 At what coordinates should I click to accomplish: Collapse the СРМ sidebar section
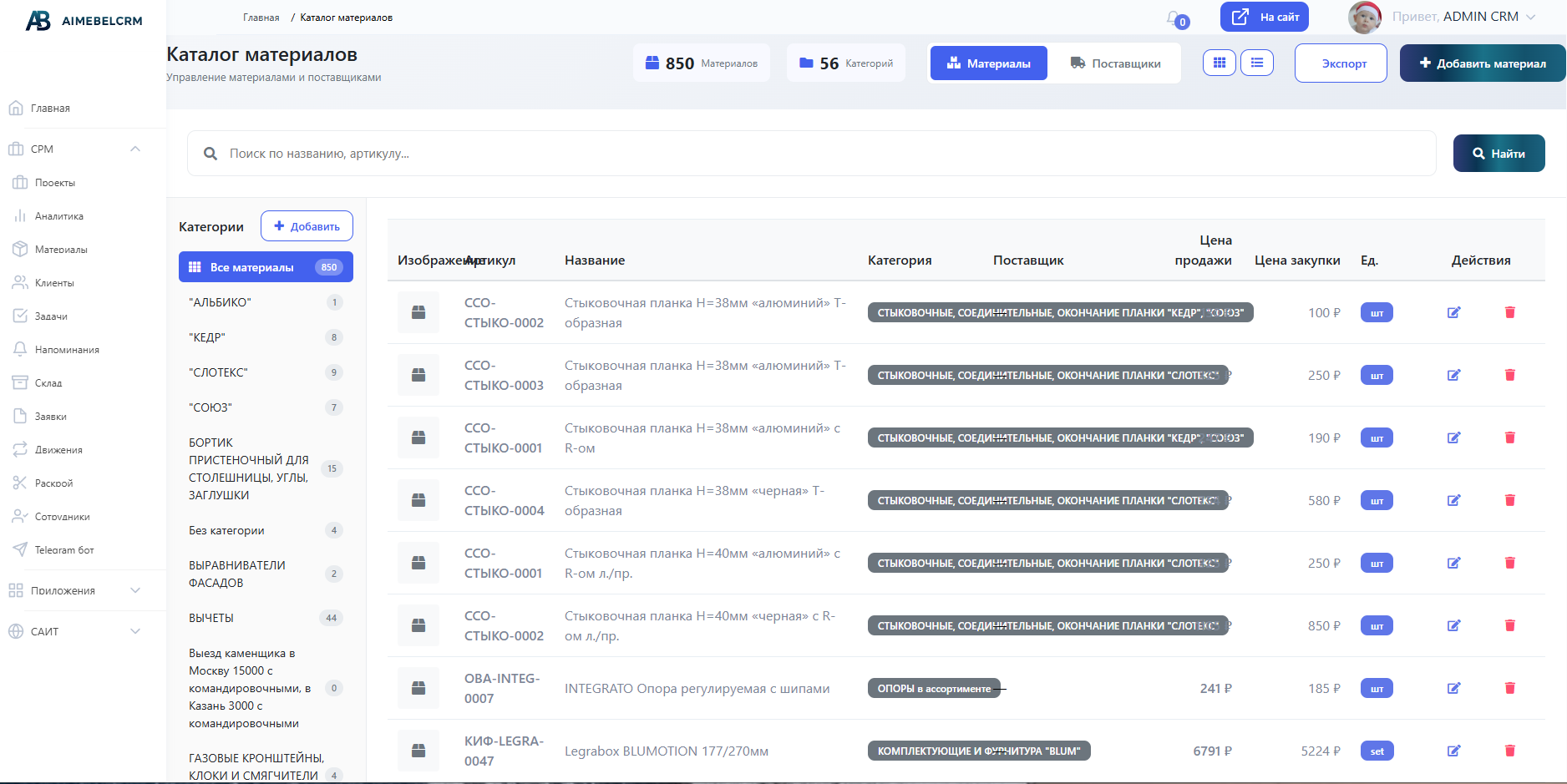[135, 149]
